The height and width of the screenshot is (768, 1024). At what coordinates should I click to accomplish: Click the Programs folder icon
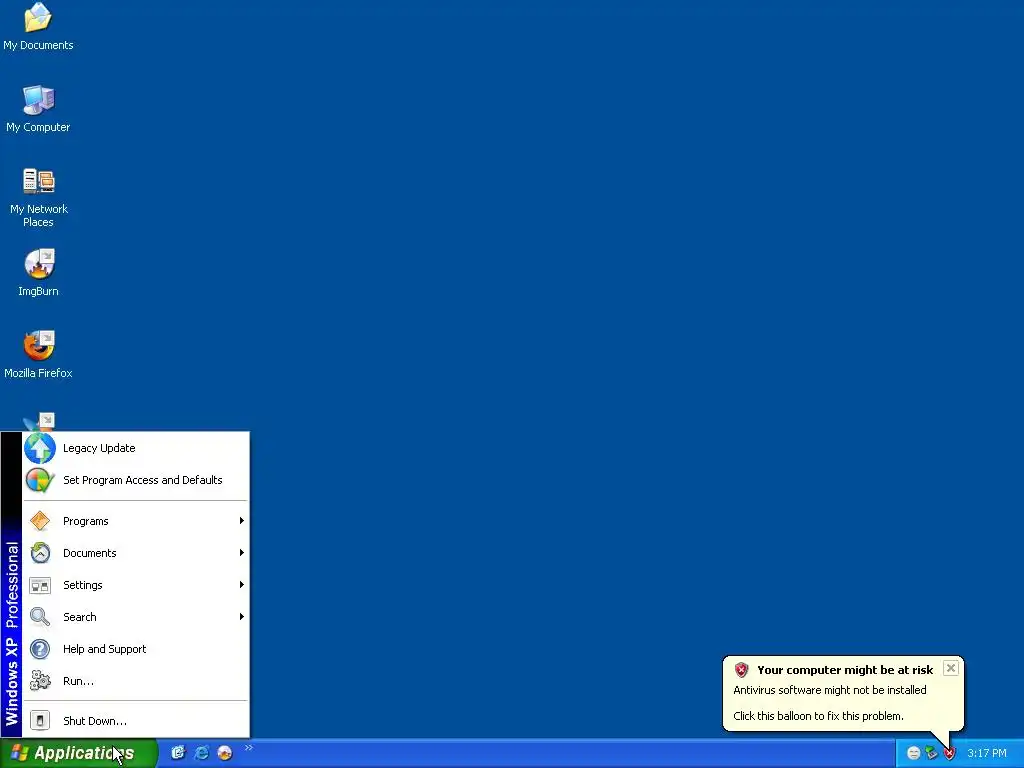pyautogui.click(x=40, y=520)
